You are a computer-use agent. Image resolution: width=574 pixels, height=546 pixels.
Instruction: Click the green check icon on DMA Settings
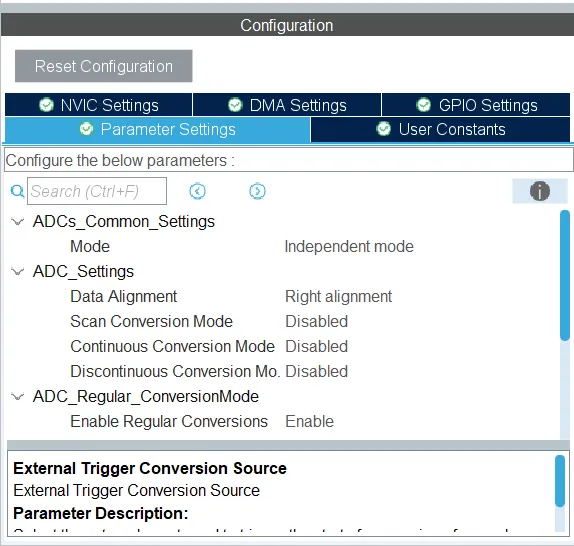click(235, 105)
